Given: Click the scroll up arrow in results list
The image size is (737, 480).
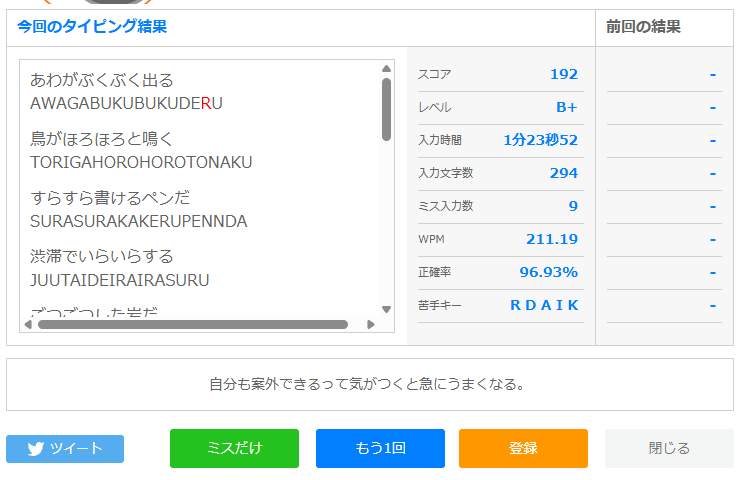Looking at the screenshot, I should 386,69.
